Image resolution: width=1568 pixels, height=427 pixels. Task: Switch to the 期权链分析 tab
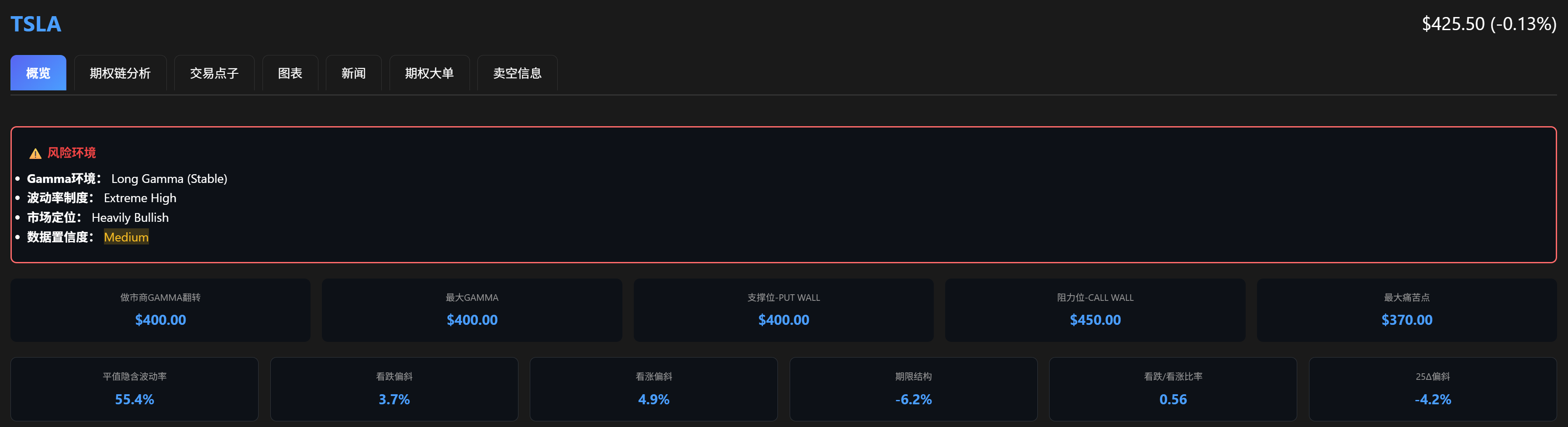(120, 73)
